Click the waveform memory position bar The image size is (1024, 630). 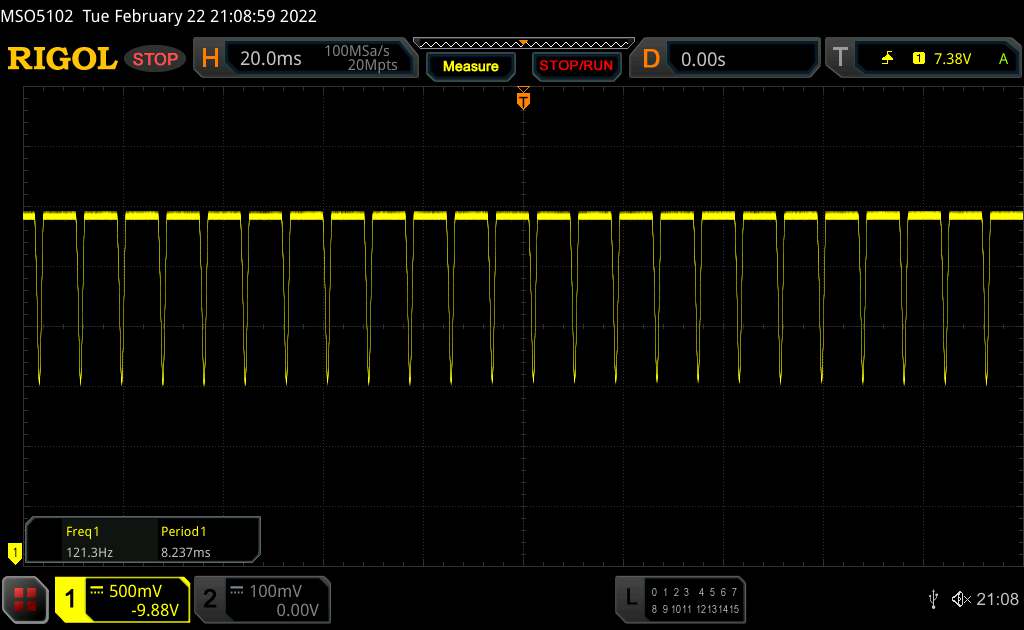[x=523, y=43]
